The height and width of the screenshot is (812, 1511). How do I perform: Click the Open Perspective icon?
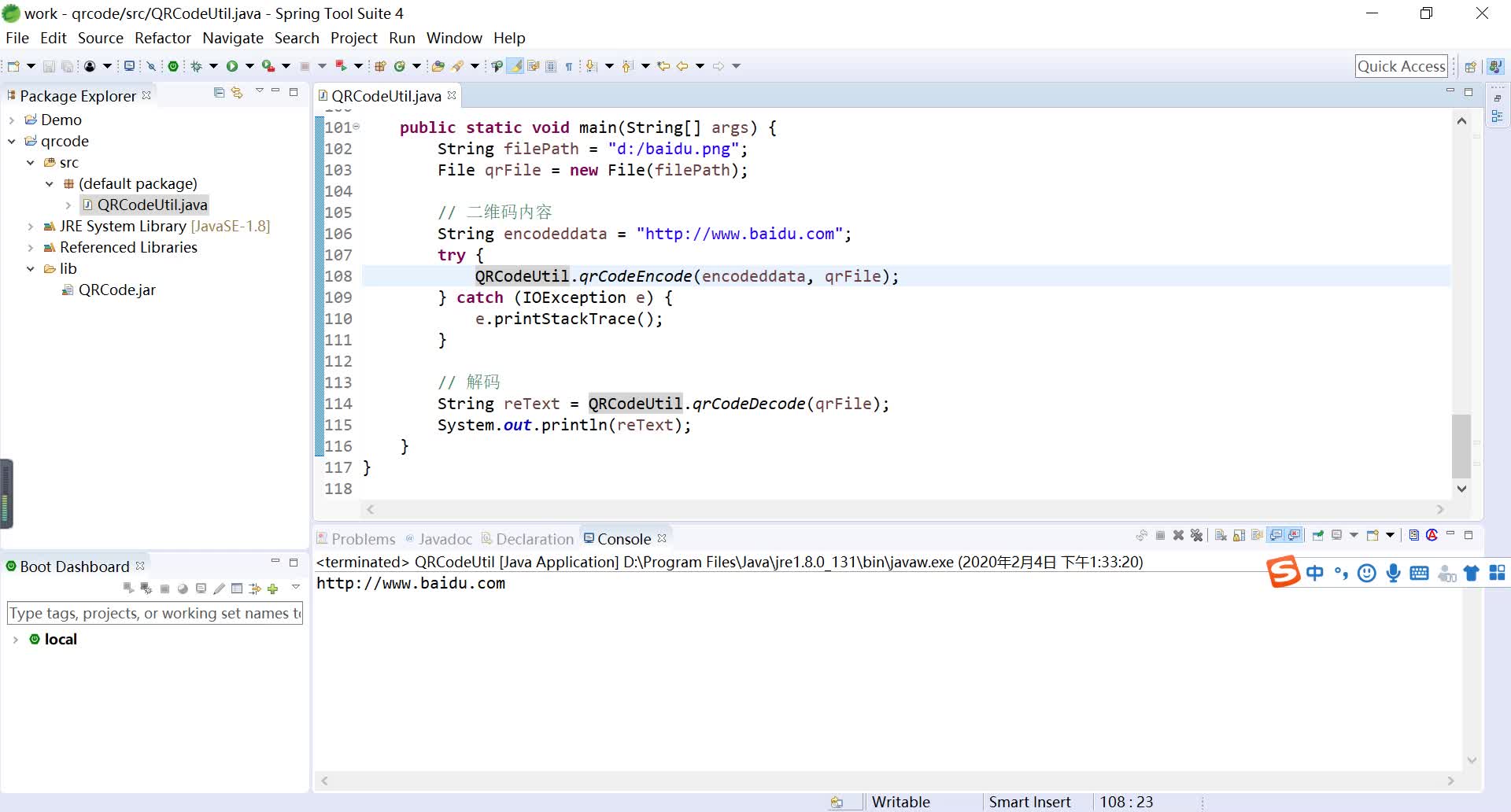coord(1470,66)
